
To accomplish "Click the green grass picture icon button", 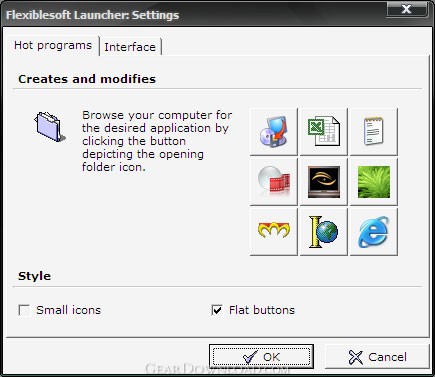I will click(374, 182).
